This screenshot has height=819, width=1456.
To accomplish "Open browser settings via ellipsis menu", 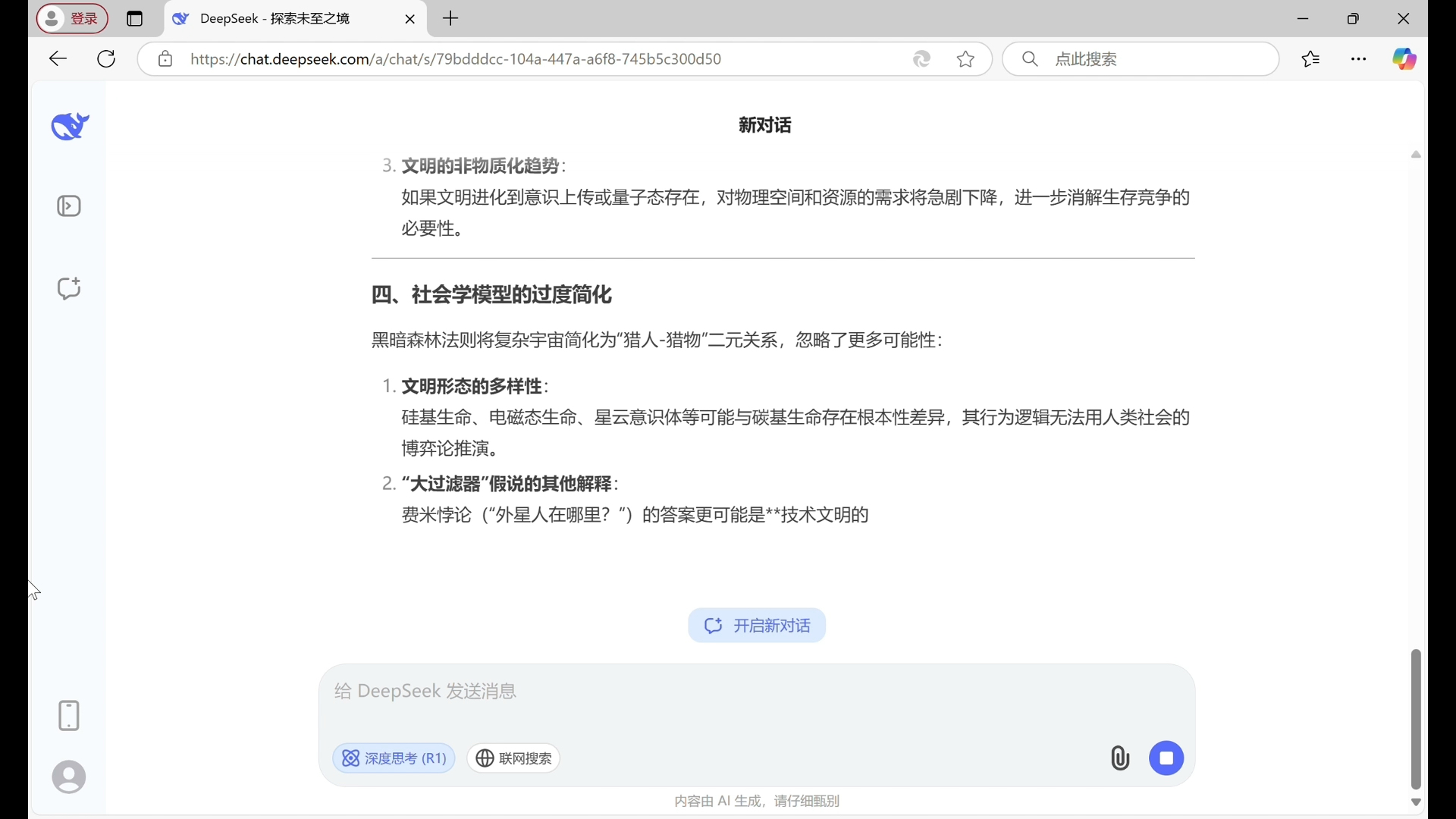I will (1358, 58).
